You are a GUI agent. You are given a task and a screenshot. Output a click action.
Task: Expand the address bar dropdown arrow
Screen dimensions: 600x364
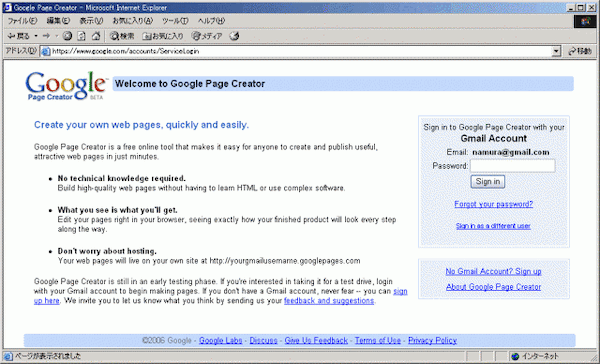(x=556, y=51)
